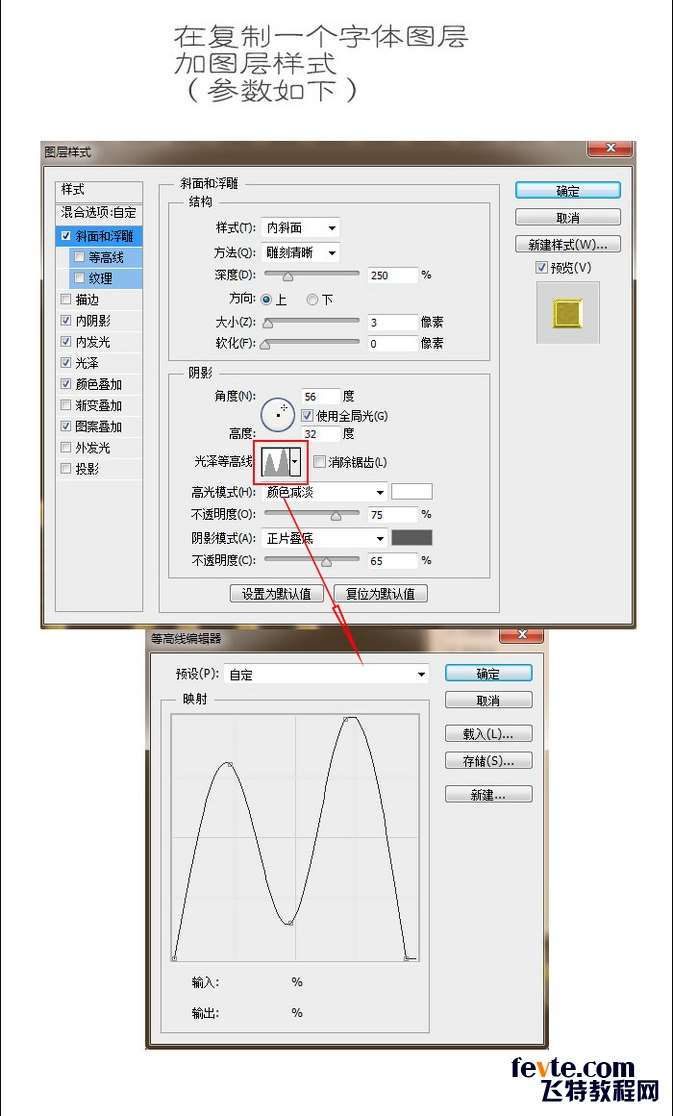This screenshot has width=673, height=1116.
Task: Enable 消除锯齿 checkbox
Action: point(318,463)
